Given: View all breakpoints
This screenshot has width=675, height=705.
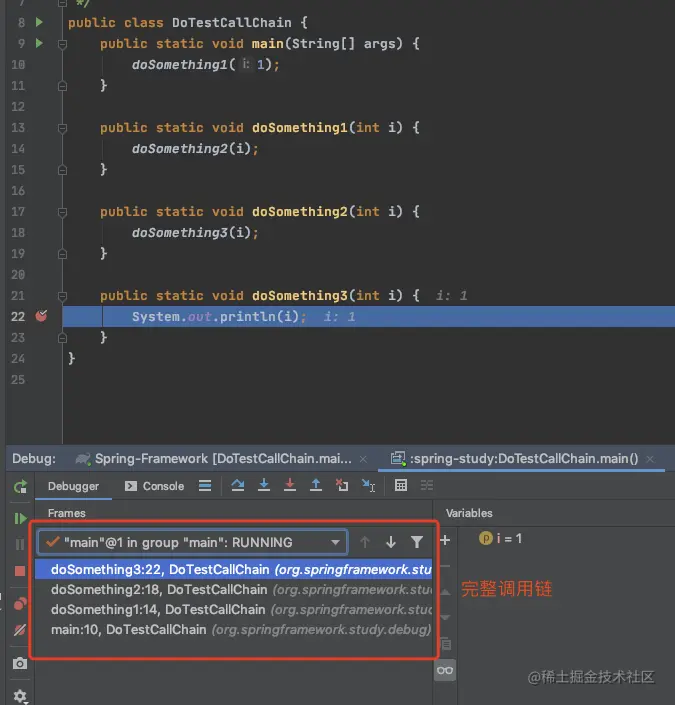Looking at the screenshot, I should [x=20, y=603].
